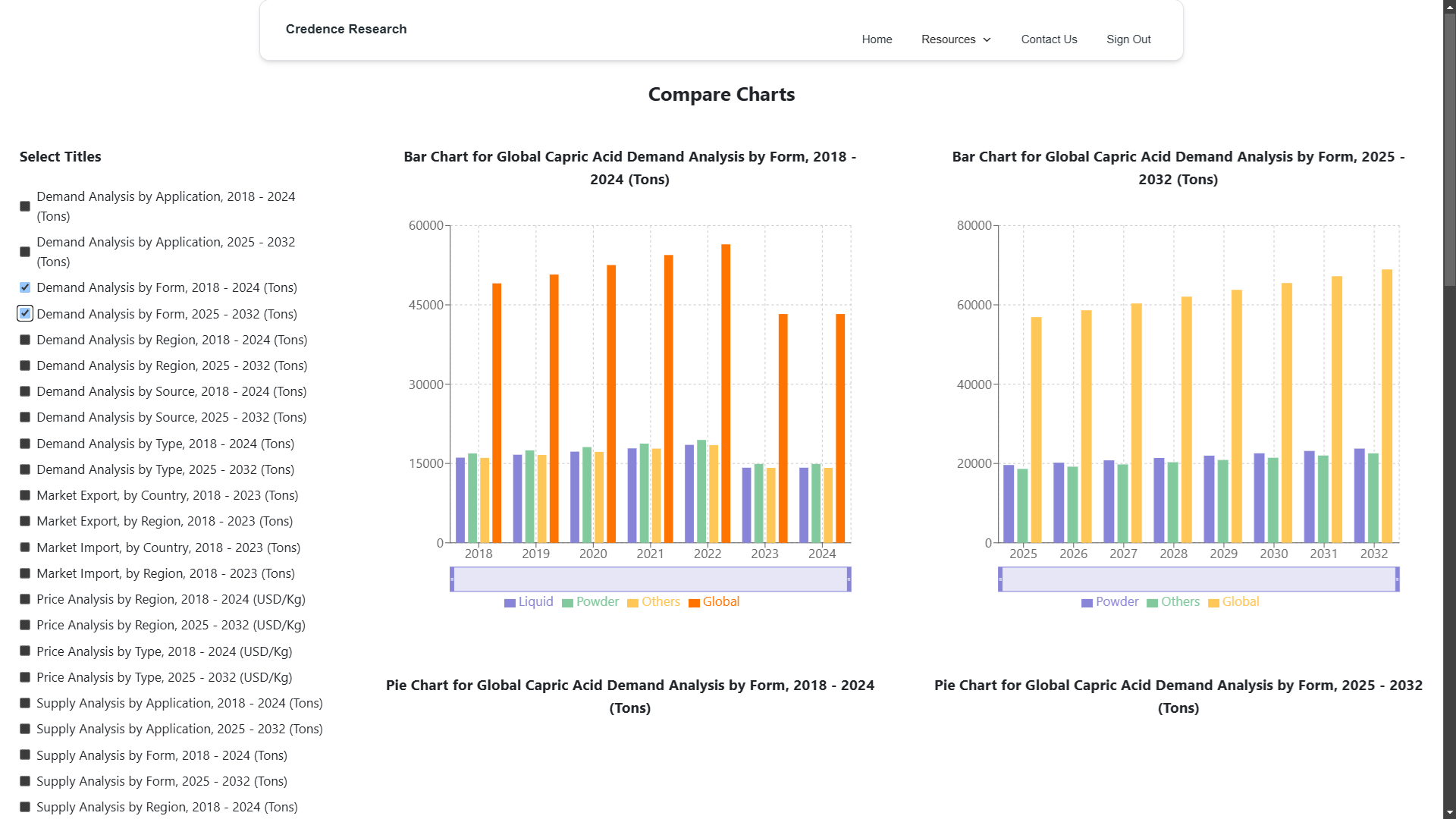Check Demand Analysis by Region, 2018 - 2024

[x=25, y=340]
